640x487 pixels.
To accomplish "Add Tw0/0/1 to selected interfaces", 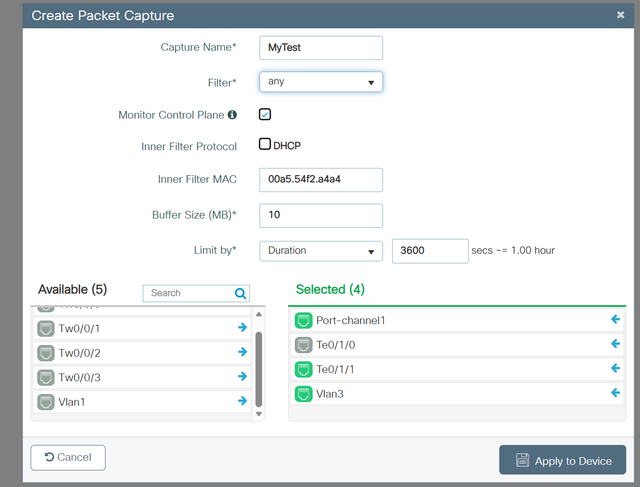I will click(x=242, y=327).
